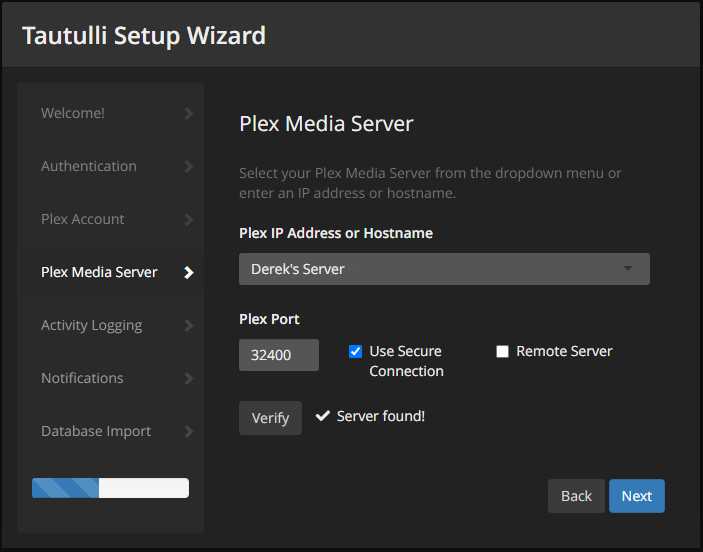This screenshot has width=703, height=552.
Task: Click chevron arrow beside Notifications
Action: [189, 378]
